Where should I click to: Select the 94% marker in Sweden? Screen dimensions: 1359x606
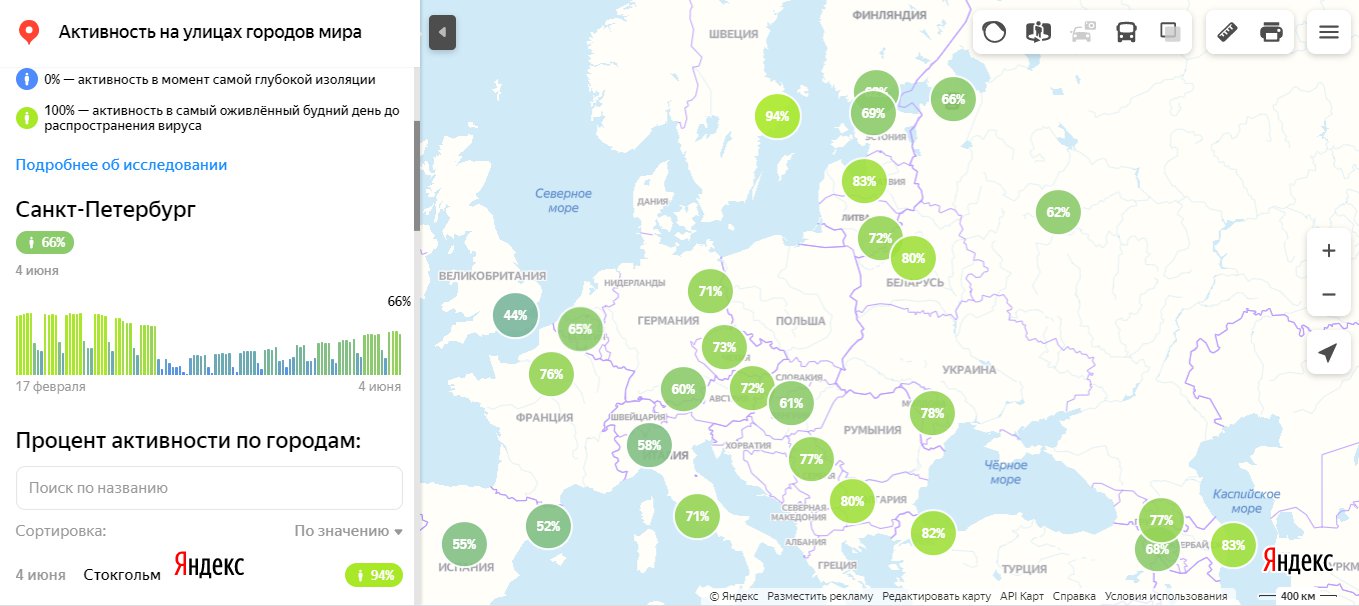[x=777, y=116]
